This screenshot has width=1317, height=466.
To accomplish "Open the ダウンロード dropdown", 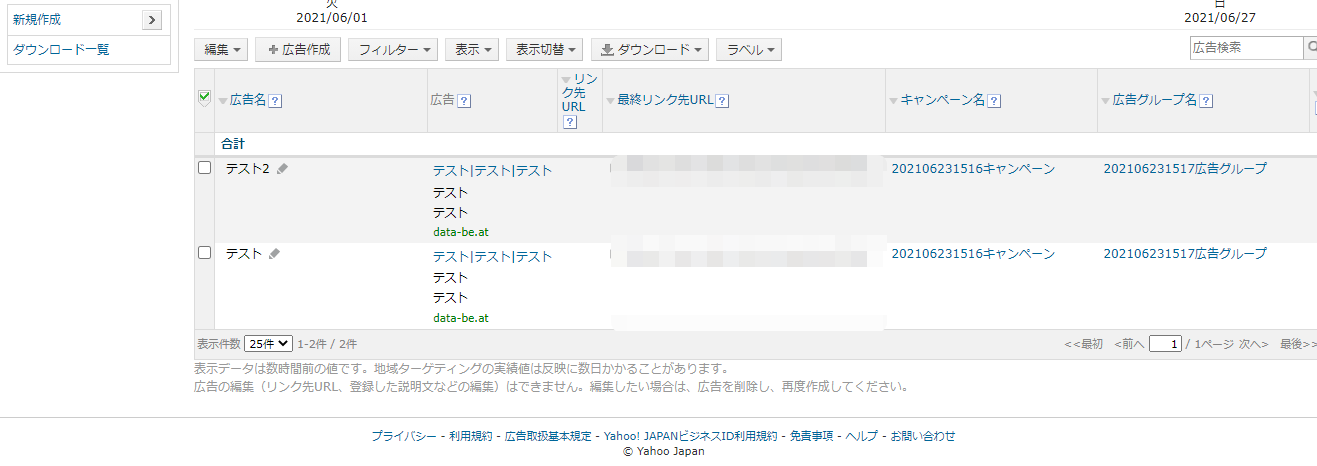I will [651, 49].
